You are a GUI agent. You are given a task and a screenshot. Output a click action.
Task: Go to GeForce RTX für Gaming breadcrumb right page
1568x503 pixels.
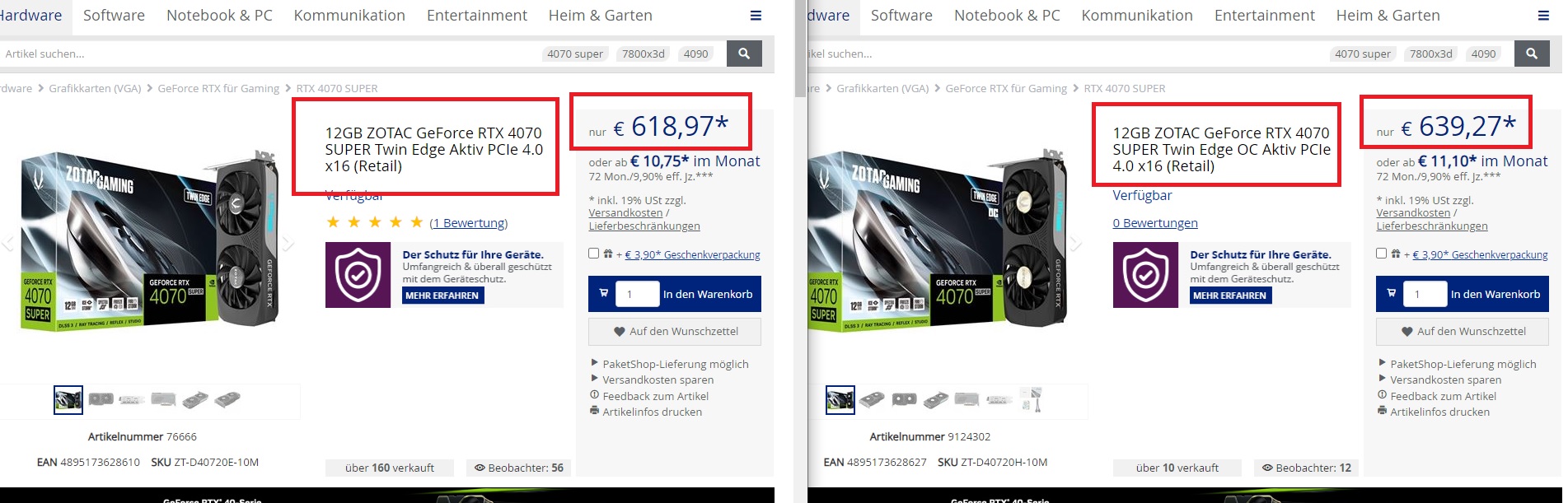click(1006, 88)
